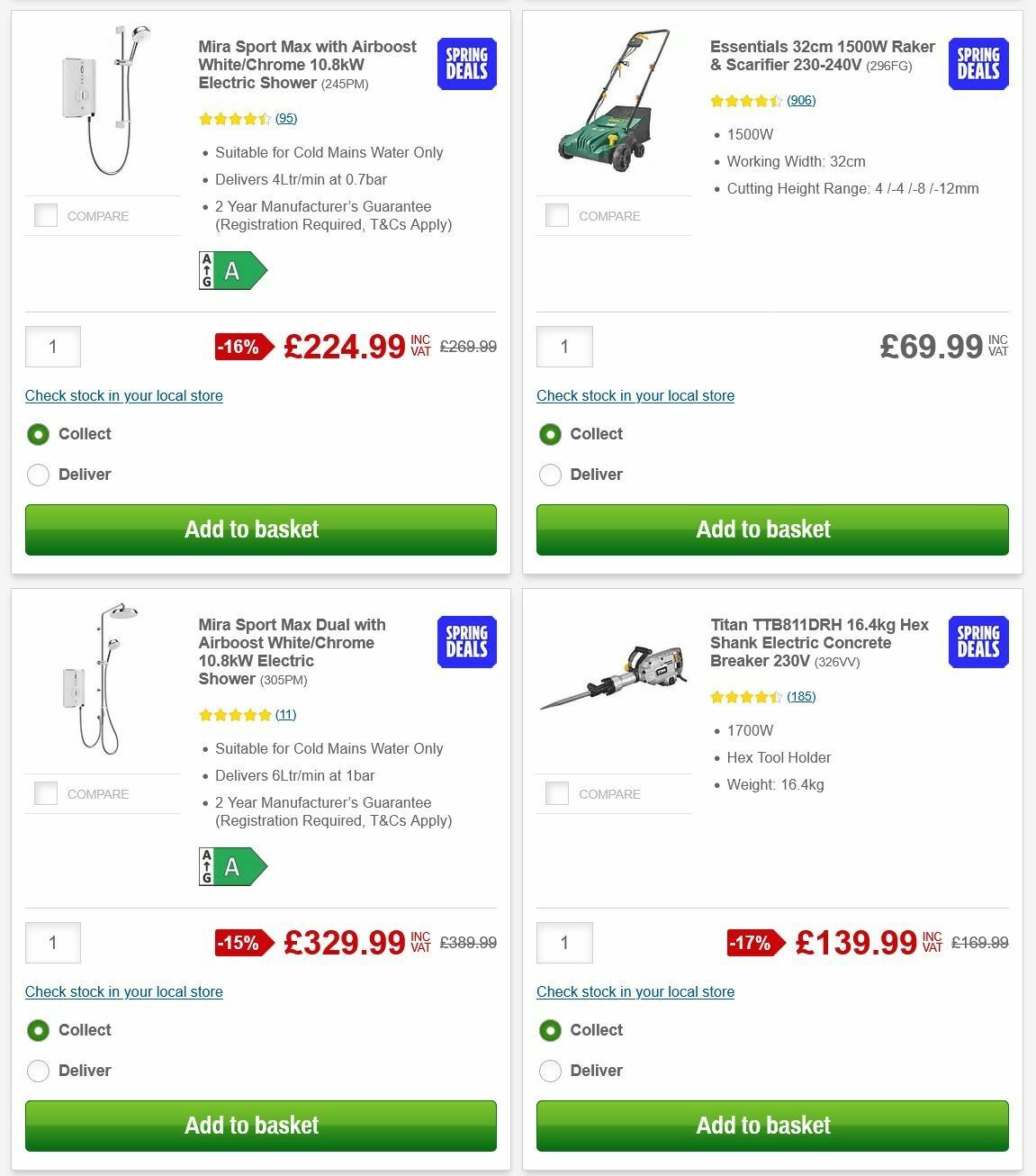1036x1176 pixels.
Task: Click the Spring Deals badge on the Raker product
Action: pos(977,64)
